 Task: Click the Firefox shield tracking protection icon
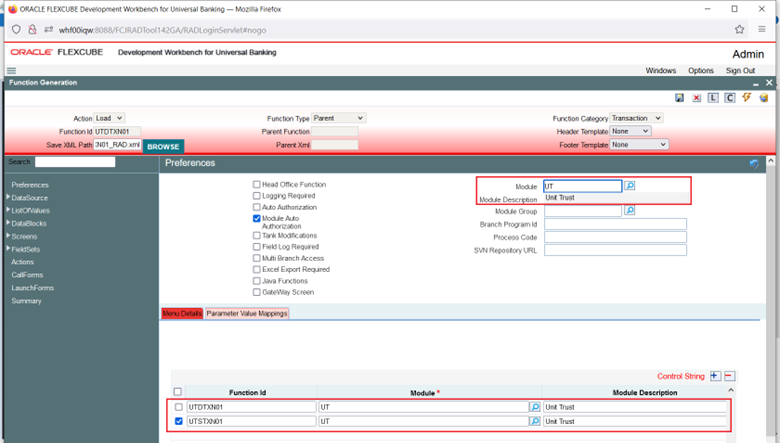(x=16, y=30)
